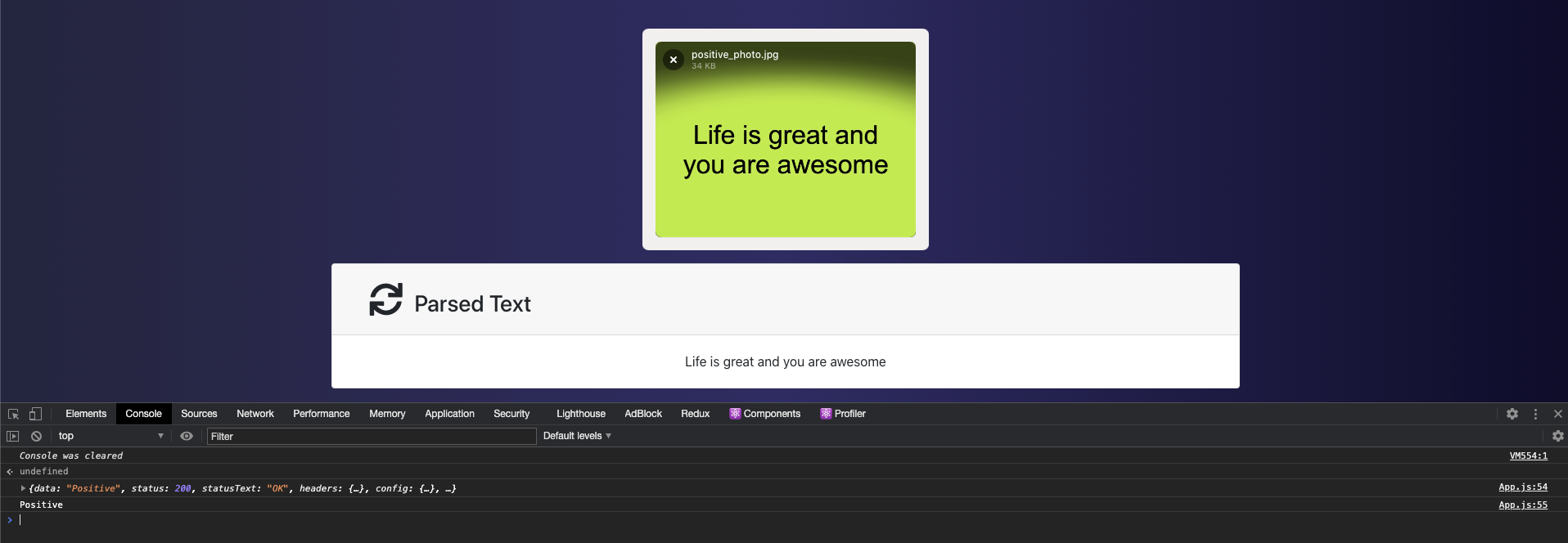Viewport: 1568px width, 543px height.
Task: Activate the inspect element picker icon
Action: [13, 414]
